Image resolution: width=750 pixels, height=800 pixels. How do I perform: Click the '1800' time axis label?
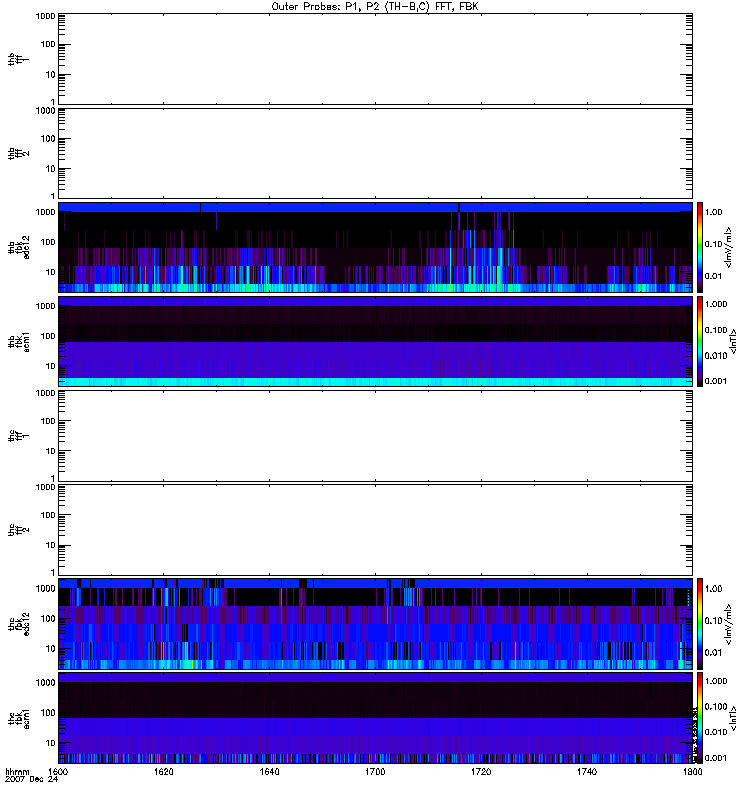(x=692, y=772)
